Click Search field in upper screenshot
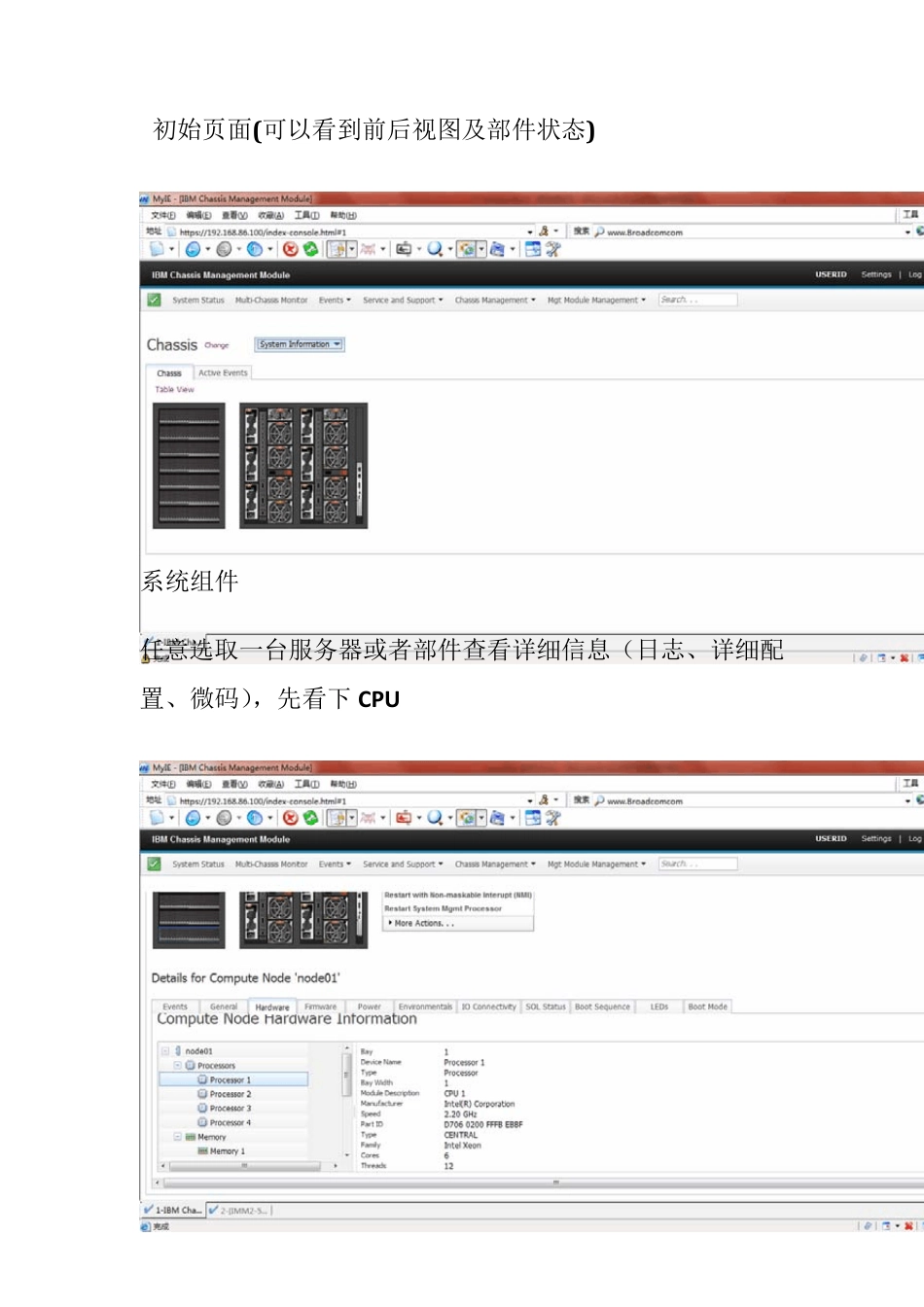The image size is (924, 1307). pyautogui.click(x=697, y=300)
